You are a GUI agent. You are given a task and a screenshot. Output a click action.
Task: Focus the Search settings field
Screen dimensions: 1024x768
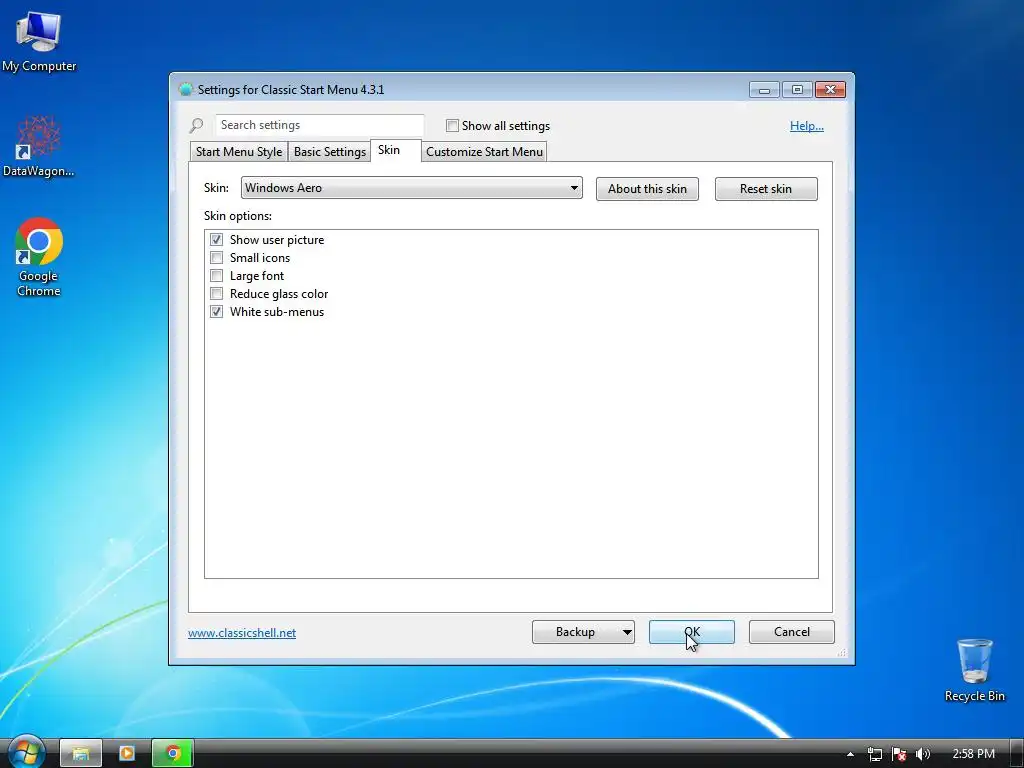pyautogui.click(x=319, y=125)
